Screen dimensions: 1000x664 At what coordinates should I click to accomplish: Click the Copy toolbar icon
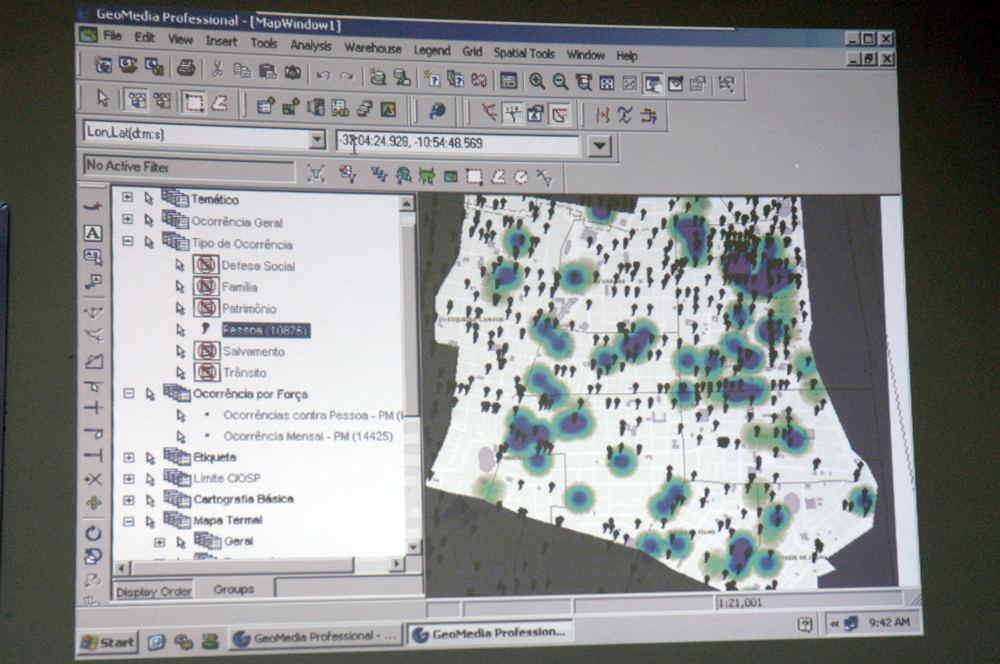pos(242,70)
